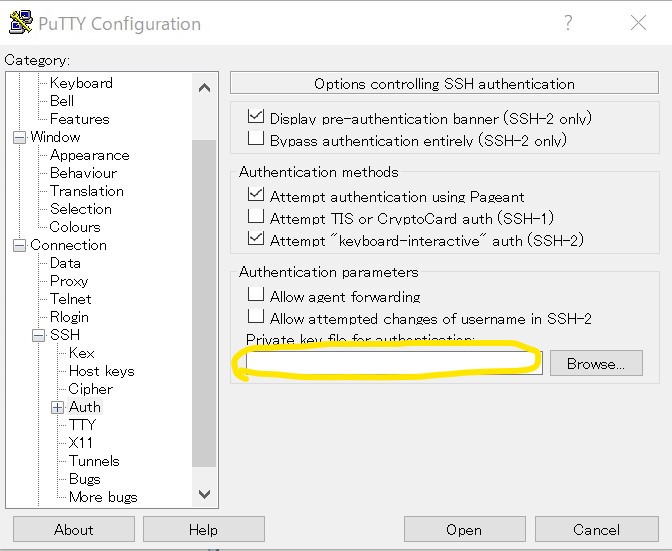Click the Open button
The width and height of the screenshot is (672, 551).
[x=464, y=530]
